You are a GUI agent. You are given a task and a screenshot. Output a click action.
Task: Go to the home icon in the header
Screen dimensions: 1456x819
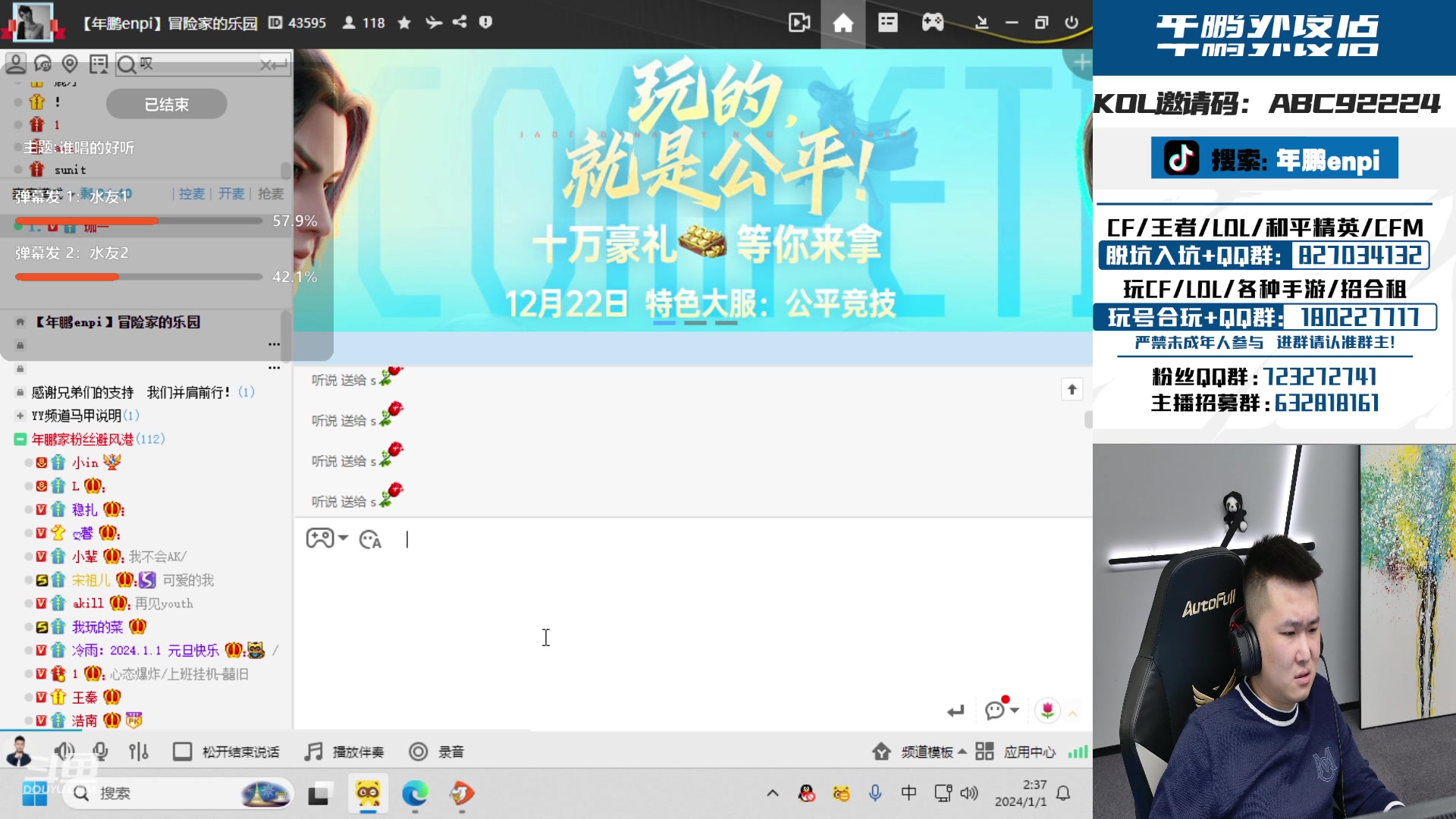click(843, 24)
